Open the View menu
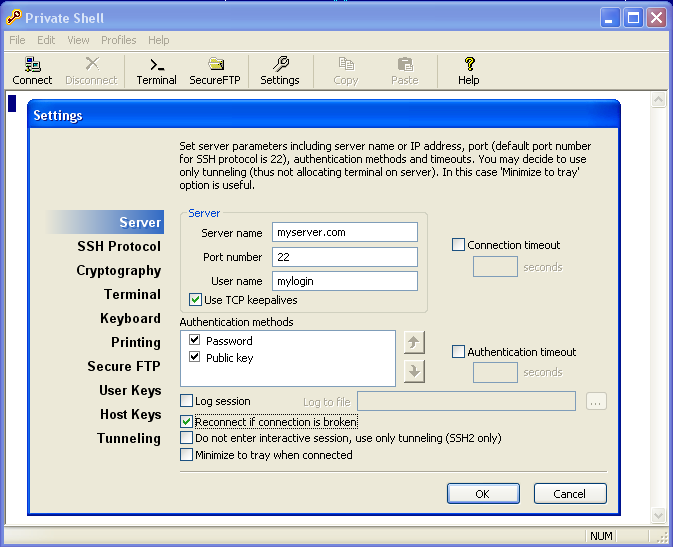 click(78, 40)
